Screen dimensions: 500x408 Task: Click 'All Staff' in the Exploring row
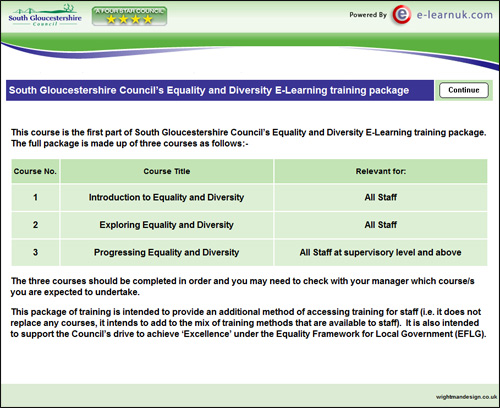(381, 225)
